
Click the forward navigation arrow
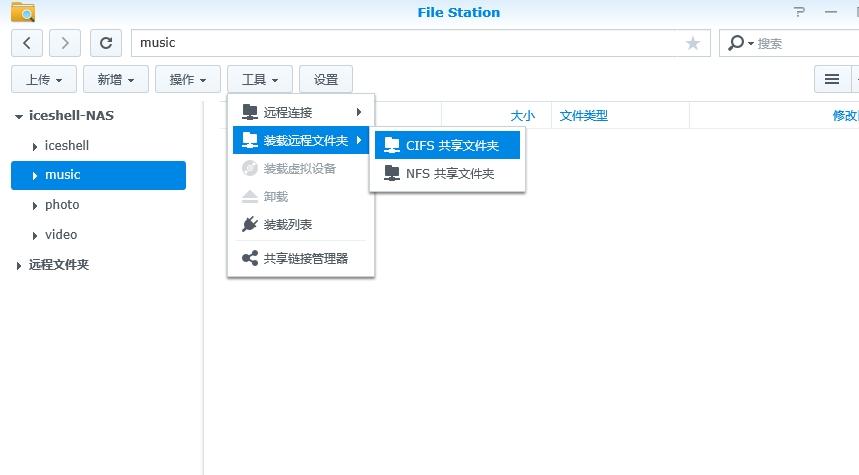65,43
